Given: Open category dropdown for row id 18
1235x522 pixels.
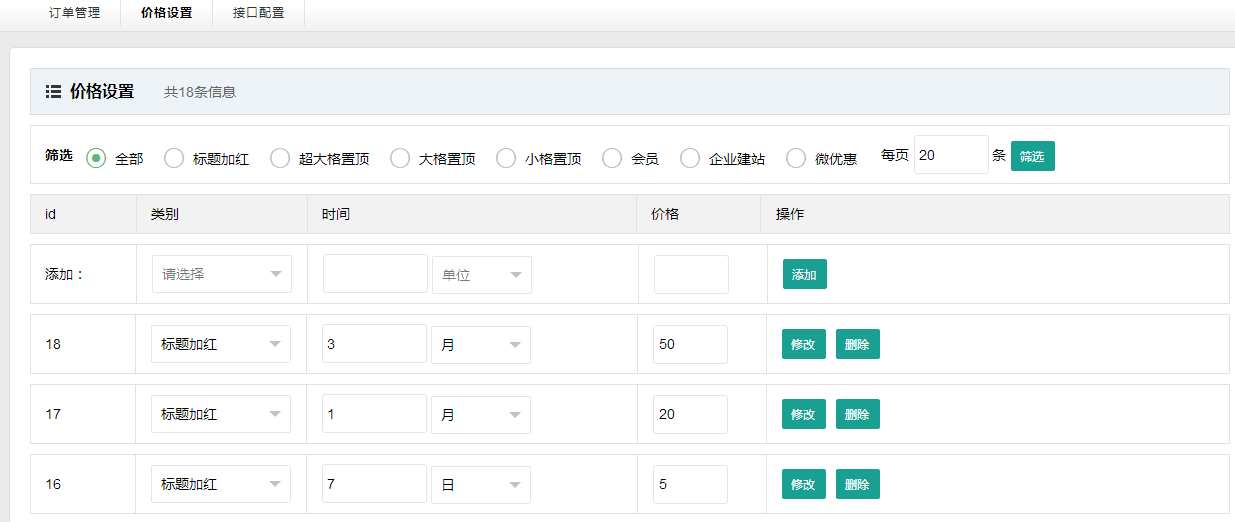Looking at the screenshot, I should (x=221, y=344).
